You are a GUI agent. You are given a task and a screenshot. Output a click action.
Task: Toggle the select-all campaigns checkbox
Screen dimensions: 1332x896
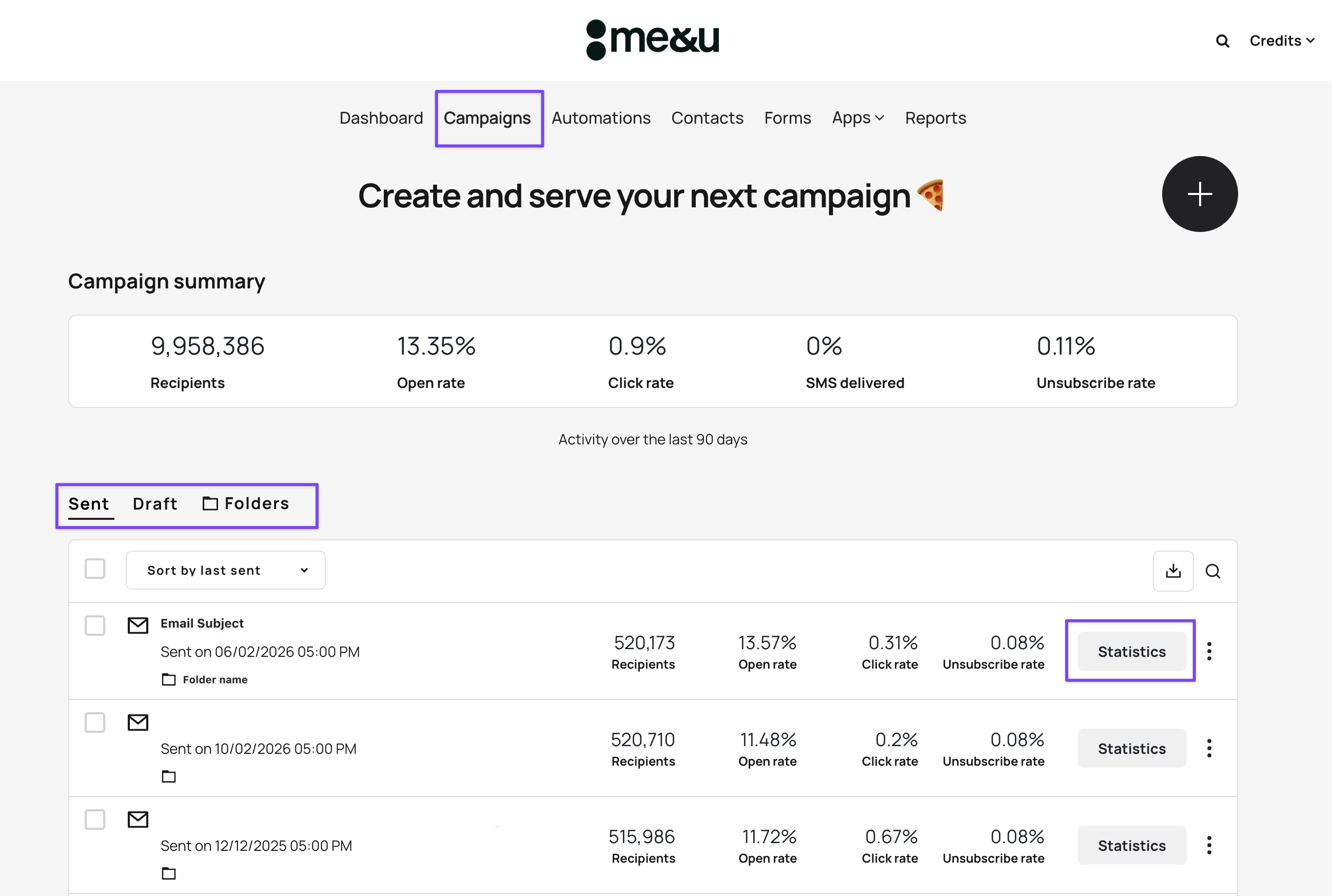[x=95, y=569]
